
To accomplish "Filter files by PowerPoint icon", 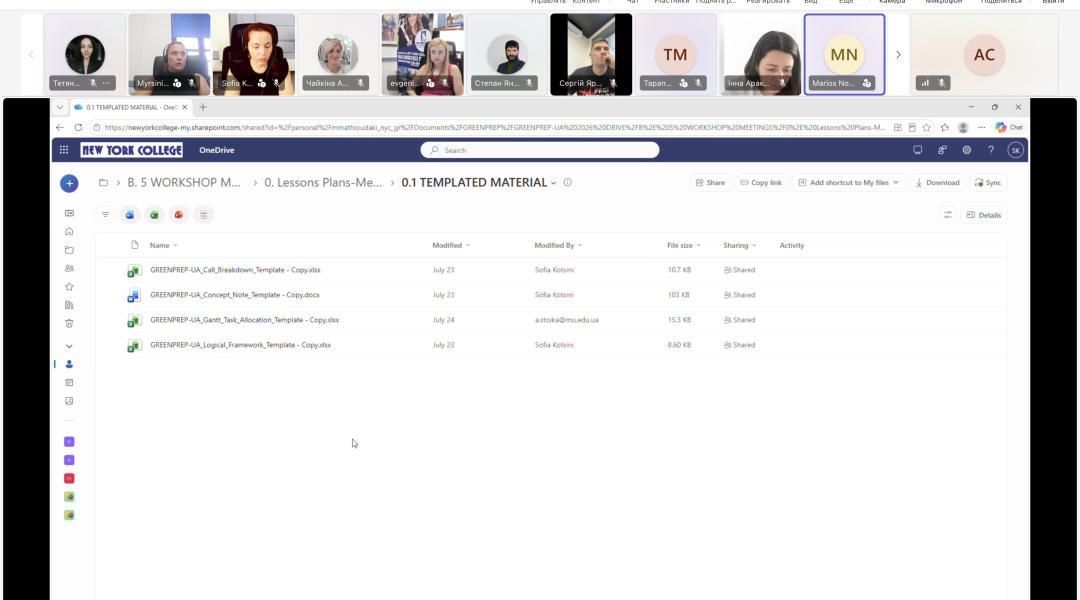I will click(x=178, y=215).
